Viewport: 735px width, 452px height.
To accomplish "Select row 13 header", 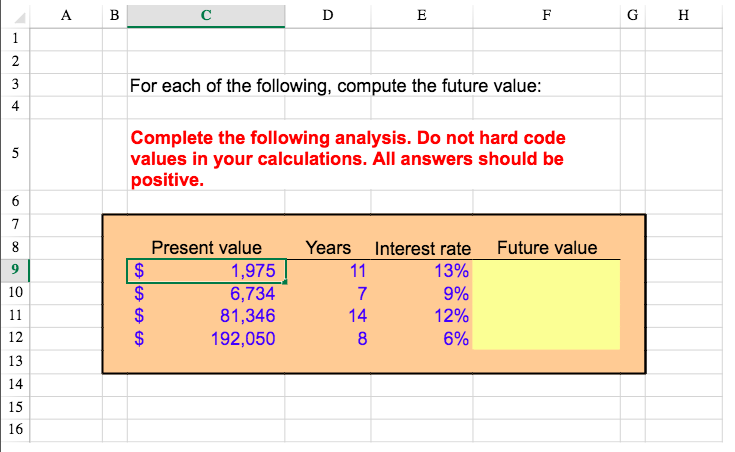I will coord(15,361).
